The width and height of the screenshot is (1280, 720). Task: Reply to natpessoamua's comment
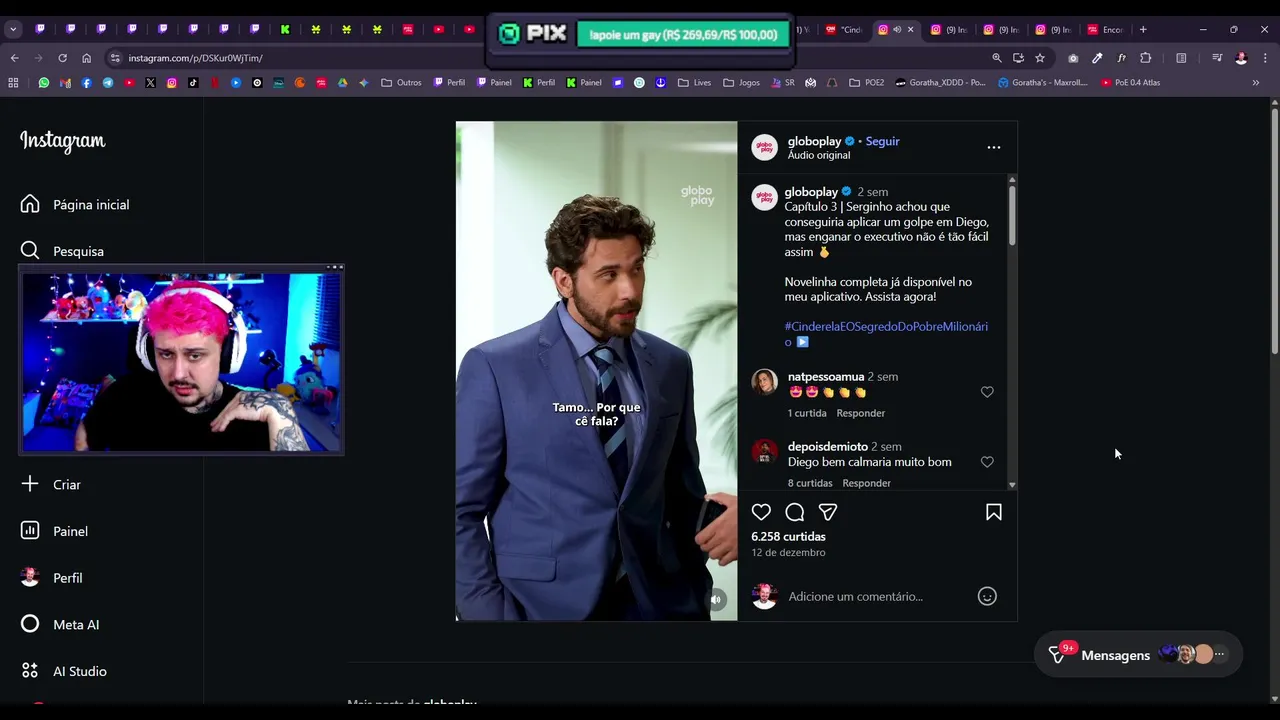[x=861, y=413]
